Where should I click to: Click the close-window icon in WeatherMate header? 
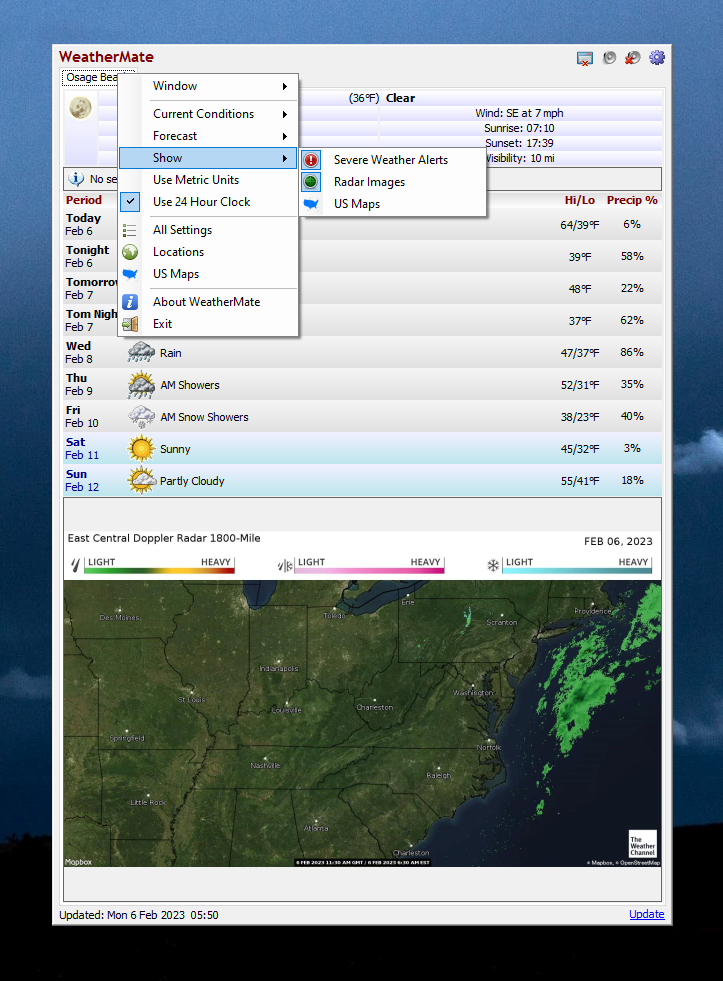click(584, 59)
